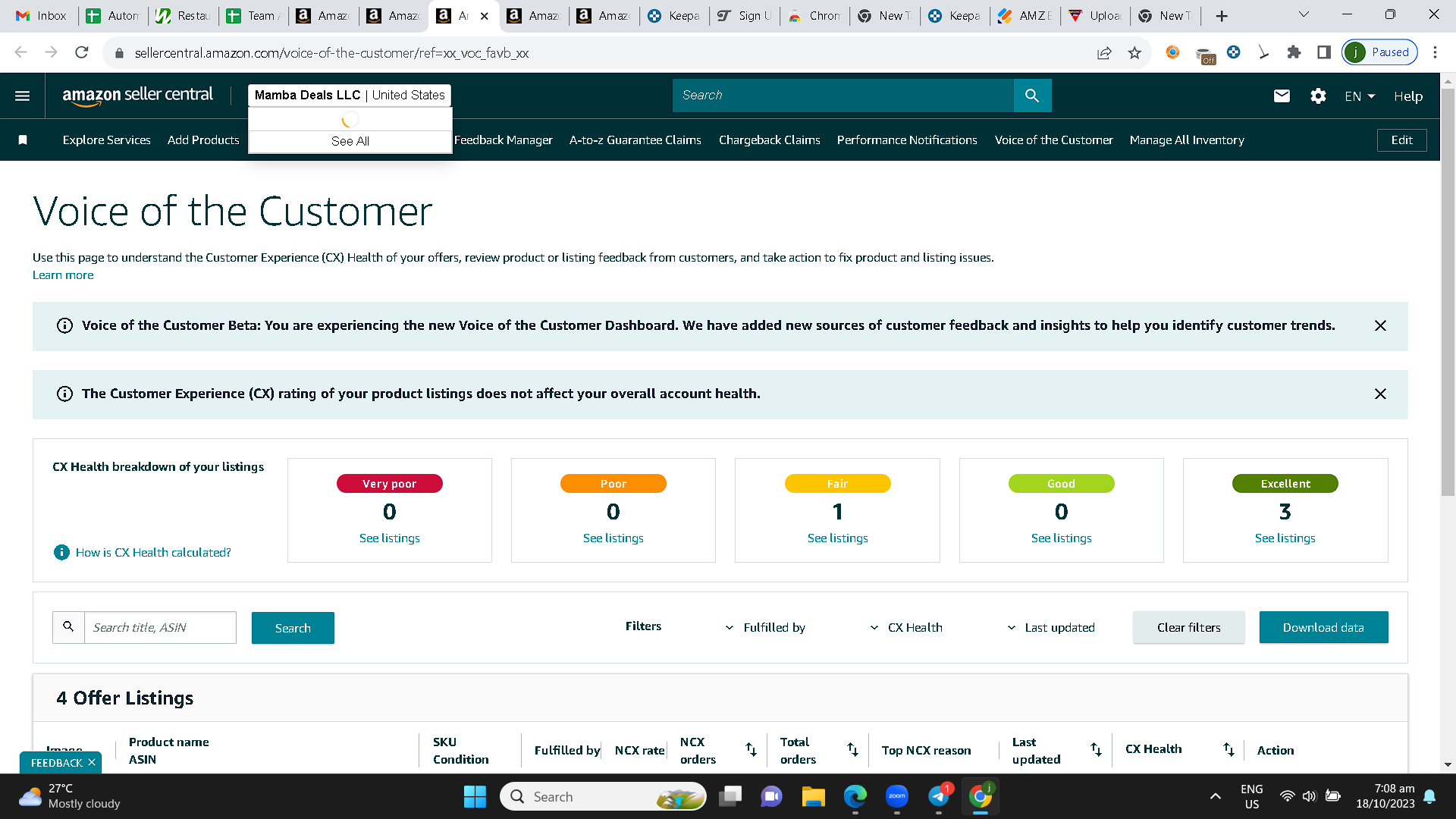Open File Explorer from the taskbar
This screenshot has height=819, width=1456.
pos(813,796)
